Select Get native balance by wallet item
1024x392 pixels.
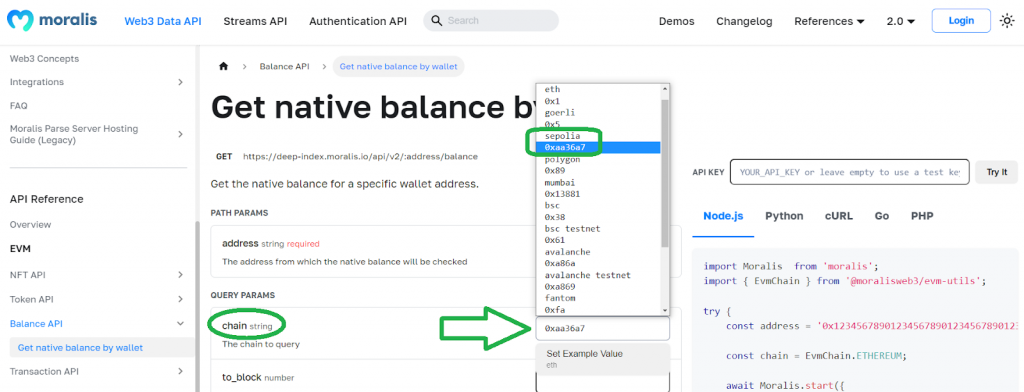(102, 348)
